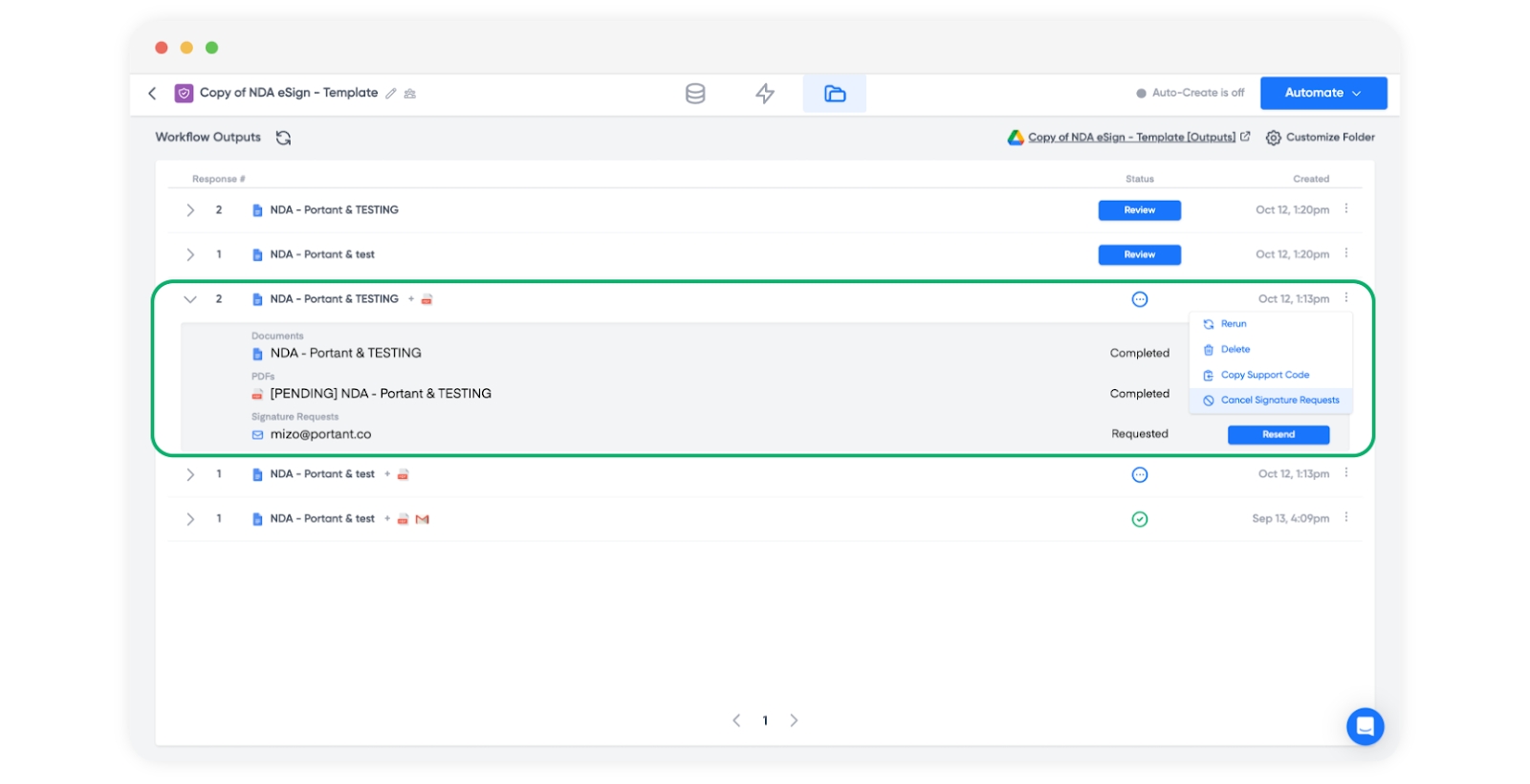Toggle the Auto-Create is off indicator
Viewport: 1530px width, 784px height.
coord(1191,93)
